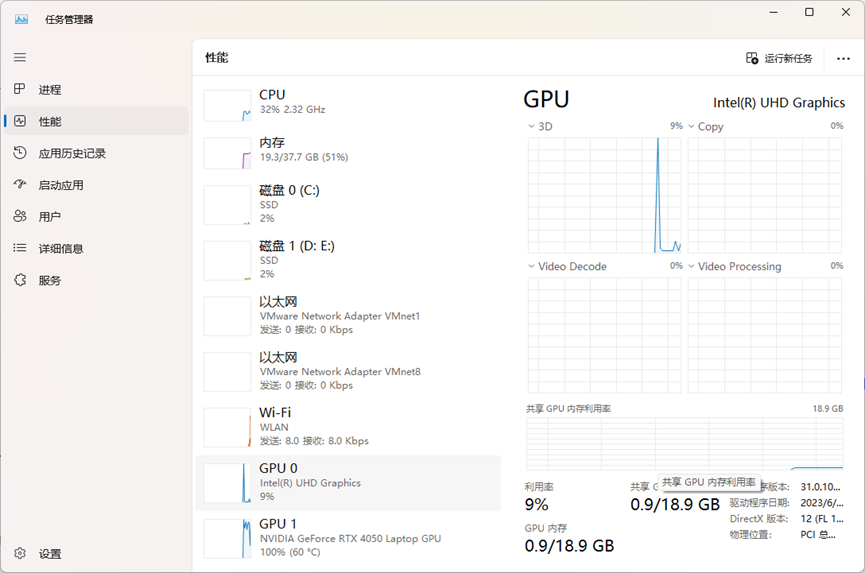This screenshot has width=865, height=573.
Task: Click the 3D engine usage graph
Action: (x=605, y=195)
